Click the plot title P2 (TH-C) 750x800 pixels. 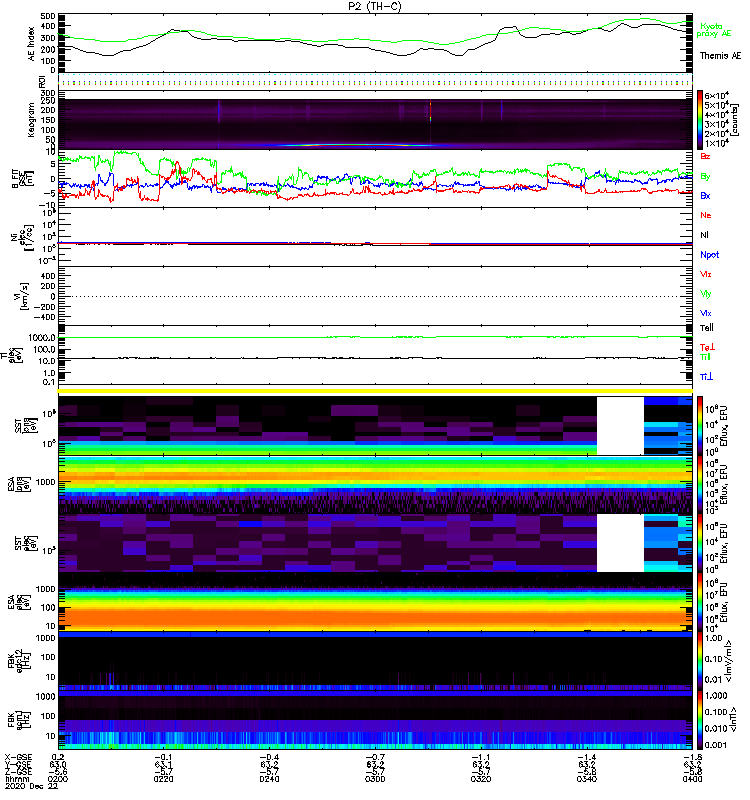click(x=375, y=6)
